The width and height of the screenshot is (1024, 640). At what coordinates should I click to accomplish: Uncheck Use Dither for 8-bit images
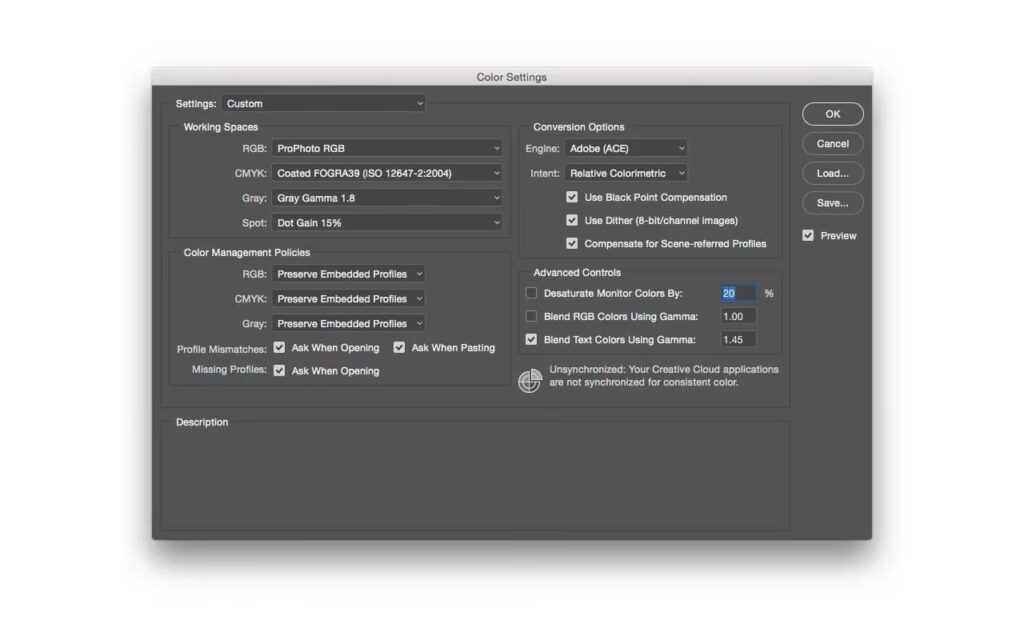point(572,221)
